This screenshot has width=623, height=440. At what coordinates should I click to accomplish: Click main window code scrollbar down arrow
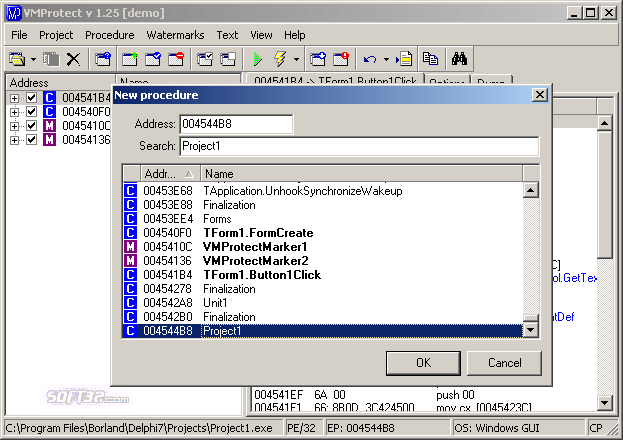click(604, 403)
